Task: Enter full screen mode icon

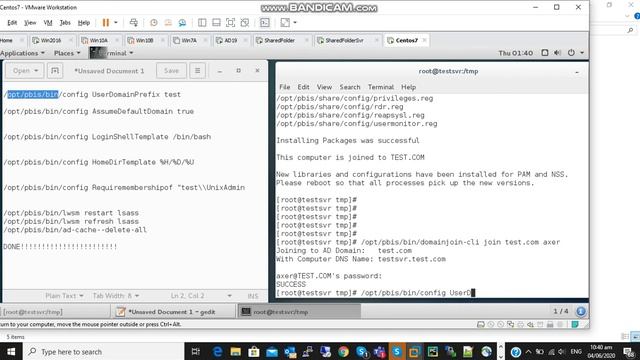Action: click(x=230, y=23)
